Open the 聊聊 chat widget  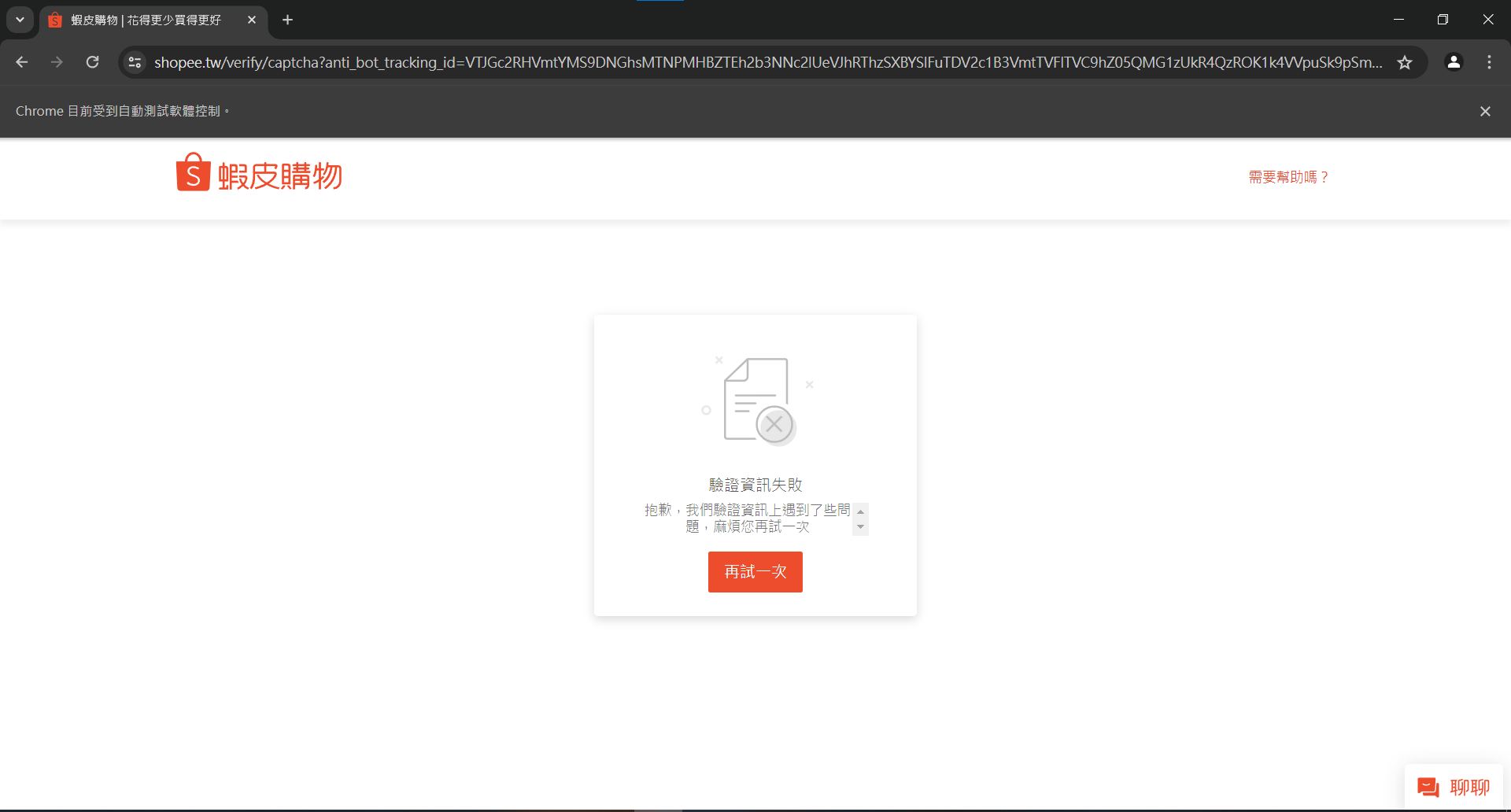(1454, 786)
